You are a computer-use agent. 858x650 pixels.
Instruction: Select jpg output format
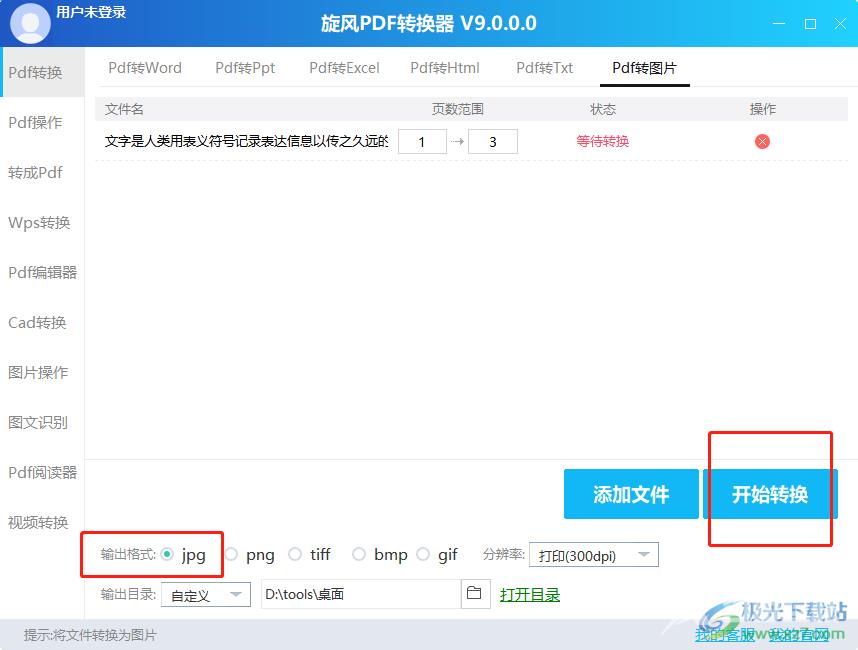(x=168, y=554)
